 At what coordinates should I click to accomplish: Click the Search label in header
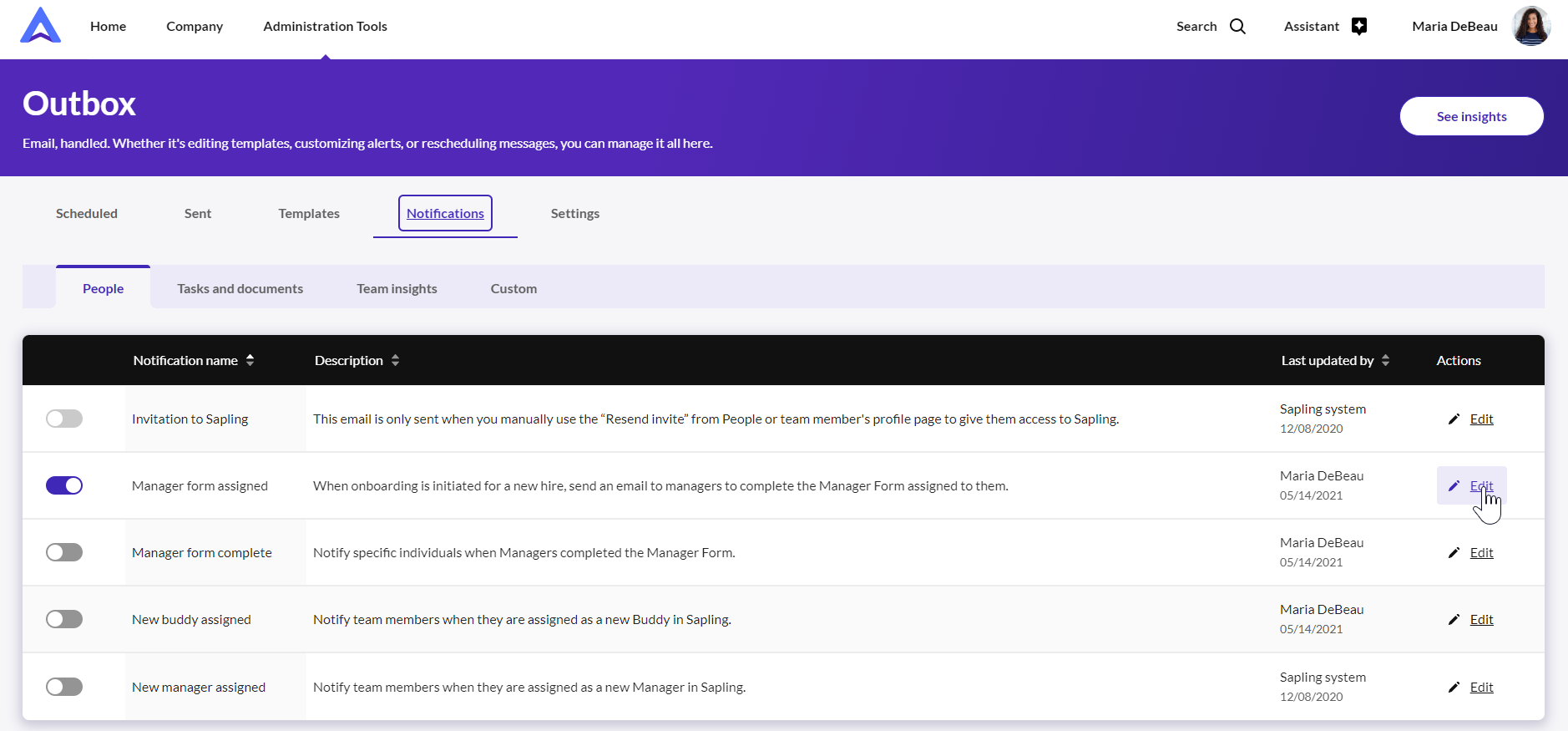1196,27
